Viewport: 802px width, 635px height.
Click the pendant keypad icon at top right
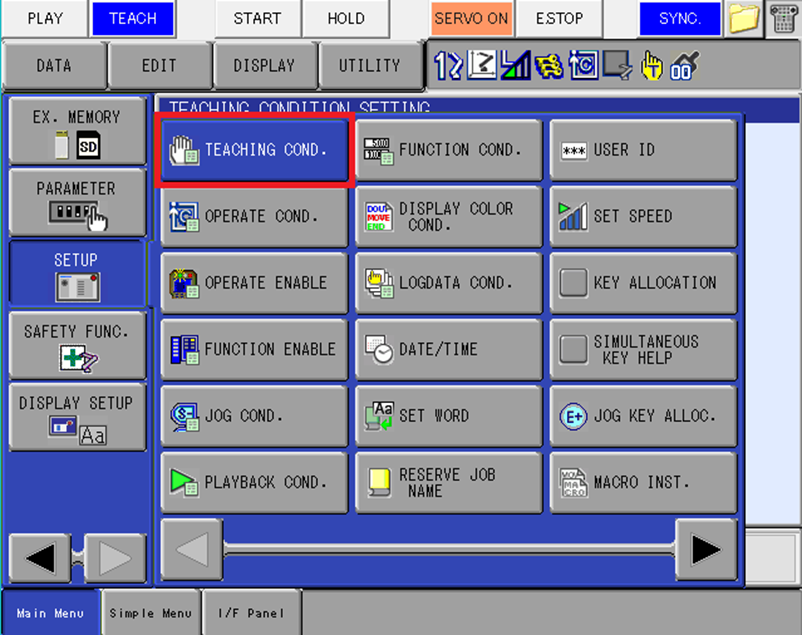[x=783, y=19]
